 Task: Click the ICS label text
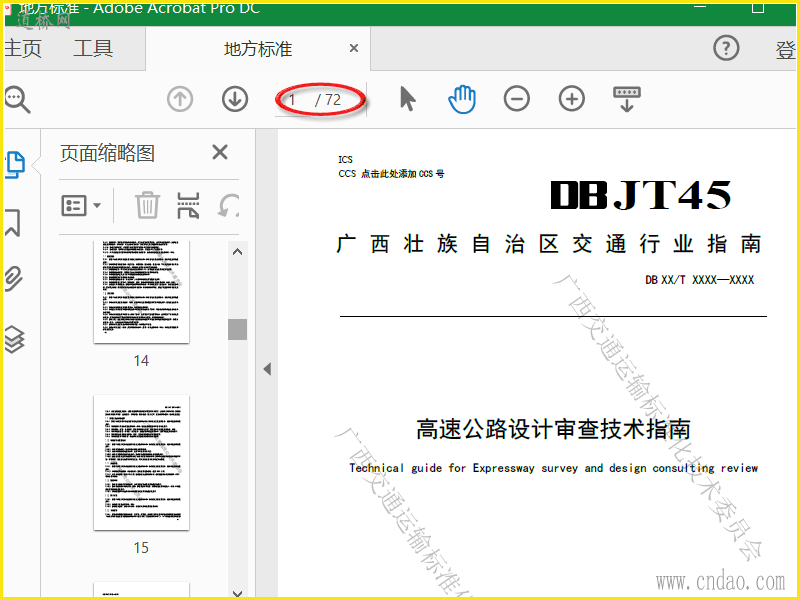[x=345, y=160]
